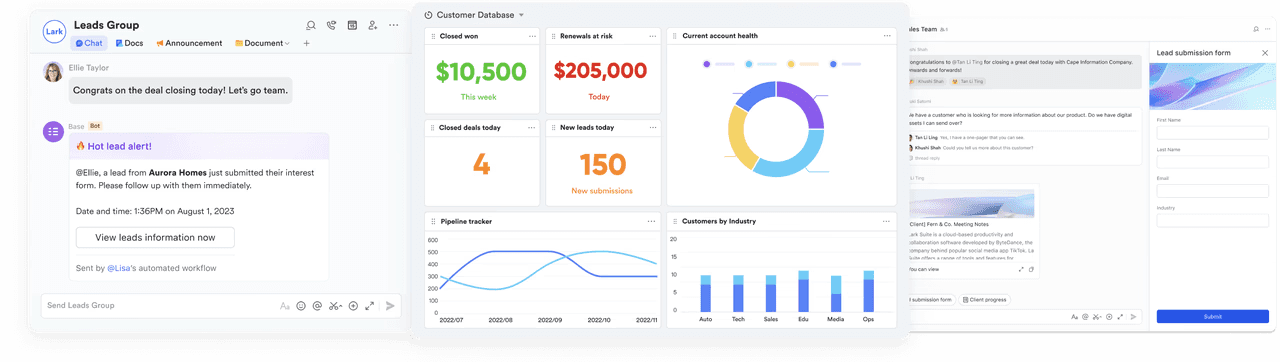The width and height of the screenshot is (1280, 362).
Task: Open the calendar icon in Leads Group header
Action: [352, 25]
